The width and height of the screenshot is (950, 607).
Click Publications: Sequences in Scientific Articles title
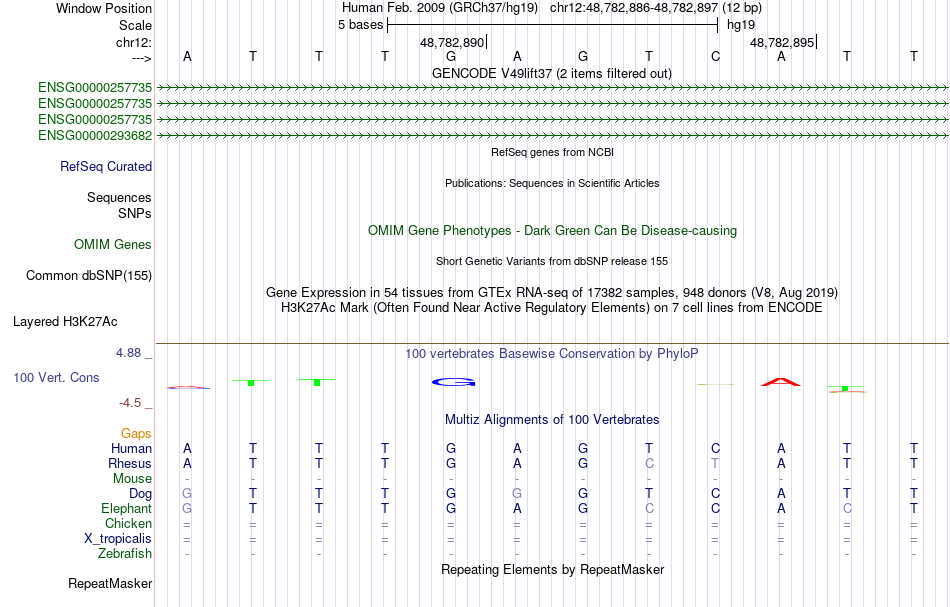pyautogui.click(x=552, y=184)
